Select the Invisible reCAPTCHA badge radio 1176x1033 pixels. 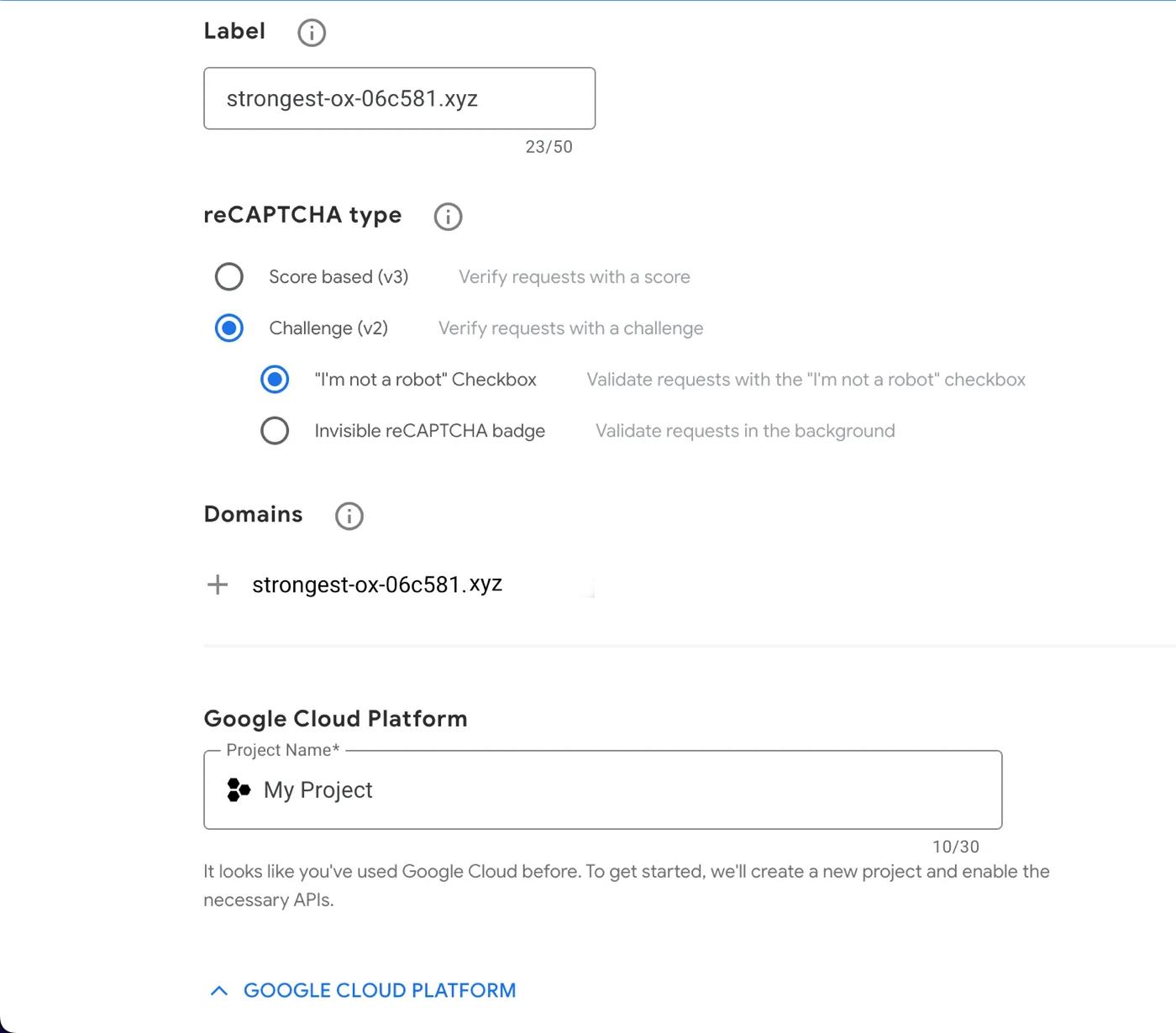(275, 430)
